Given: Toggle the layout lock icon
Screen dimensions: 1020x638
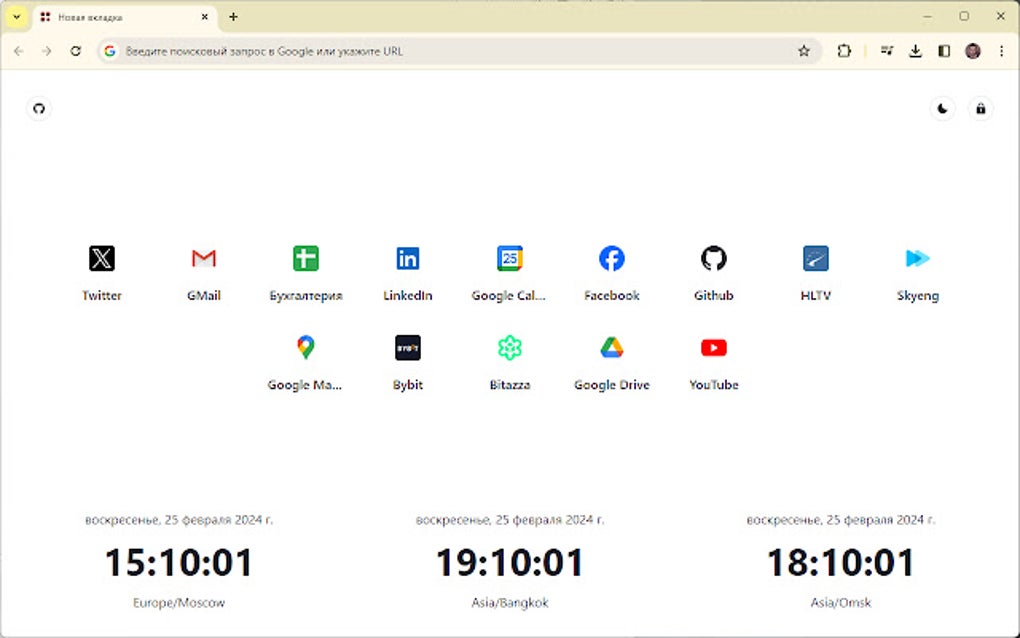Looking at the screenshot, I should point(980,108).
